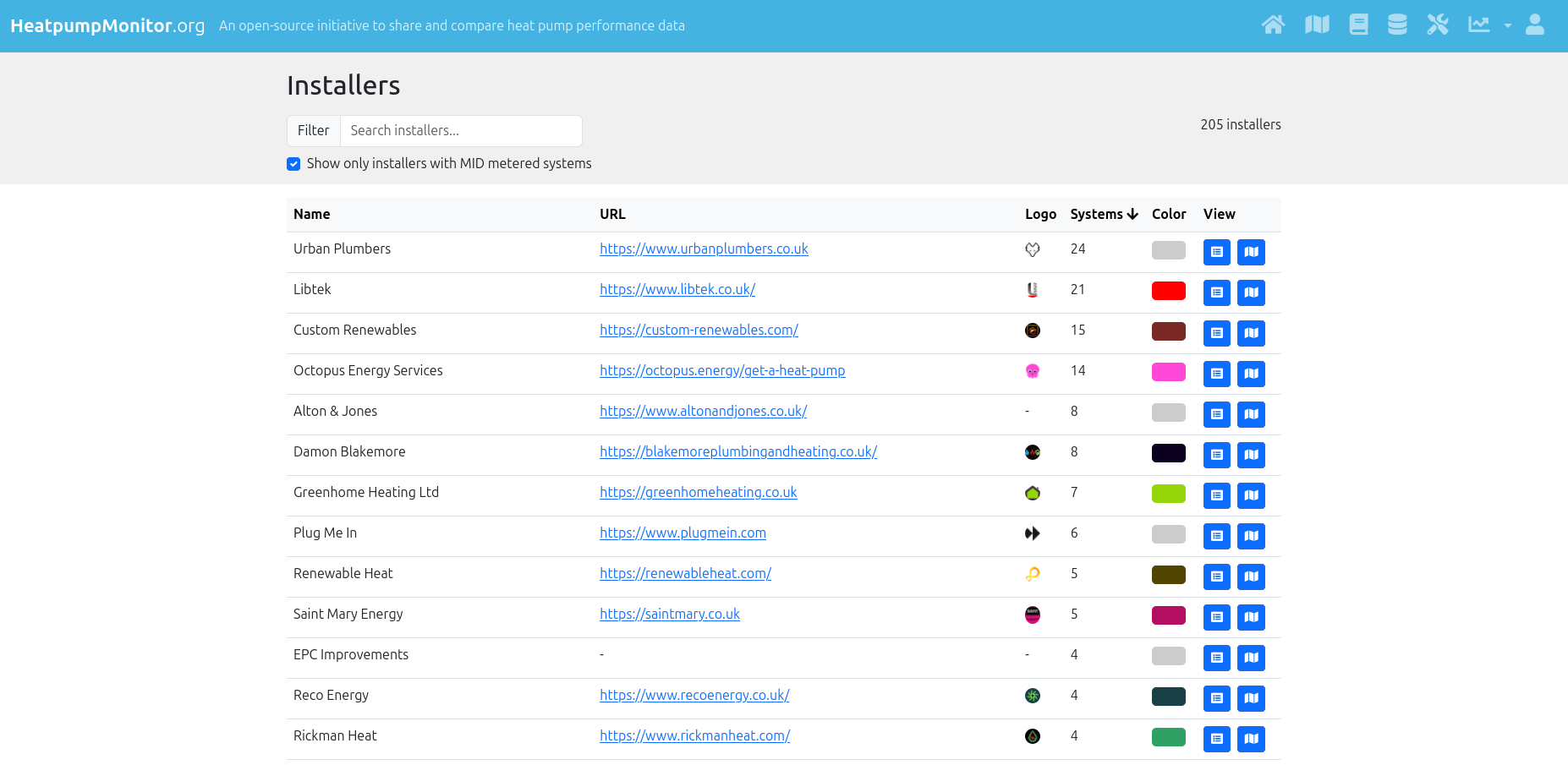Go to the HeatpumpMonitor.org home link

(107, 25)
